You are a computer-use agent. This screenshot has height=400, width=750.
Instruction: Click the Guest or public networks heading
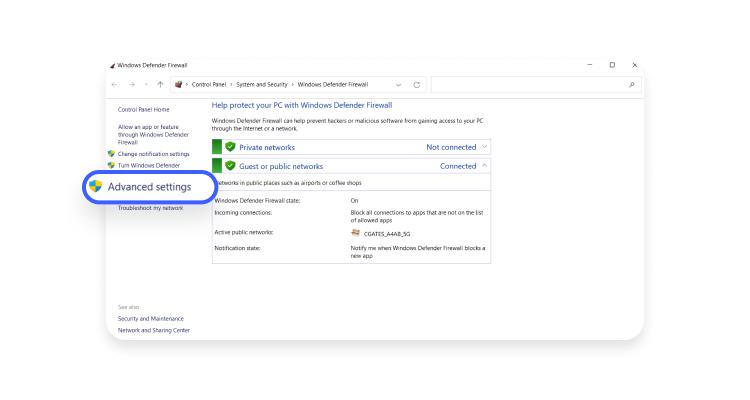tap(281, 166)
